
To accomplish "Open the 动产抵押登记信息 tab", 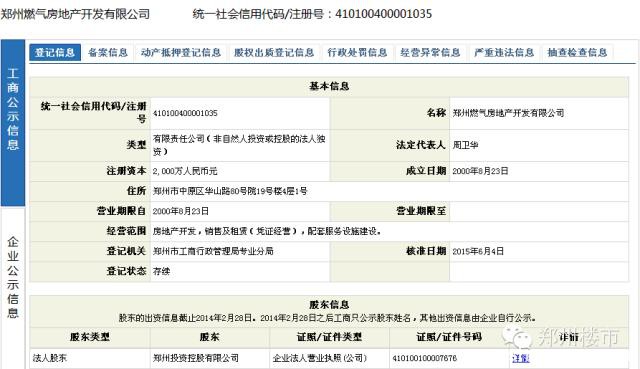I will coord(181,53).
